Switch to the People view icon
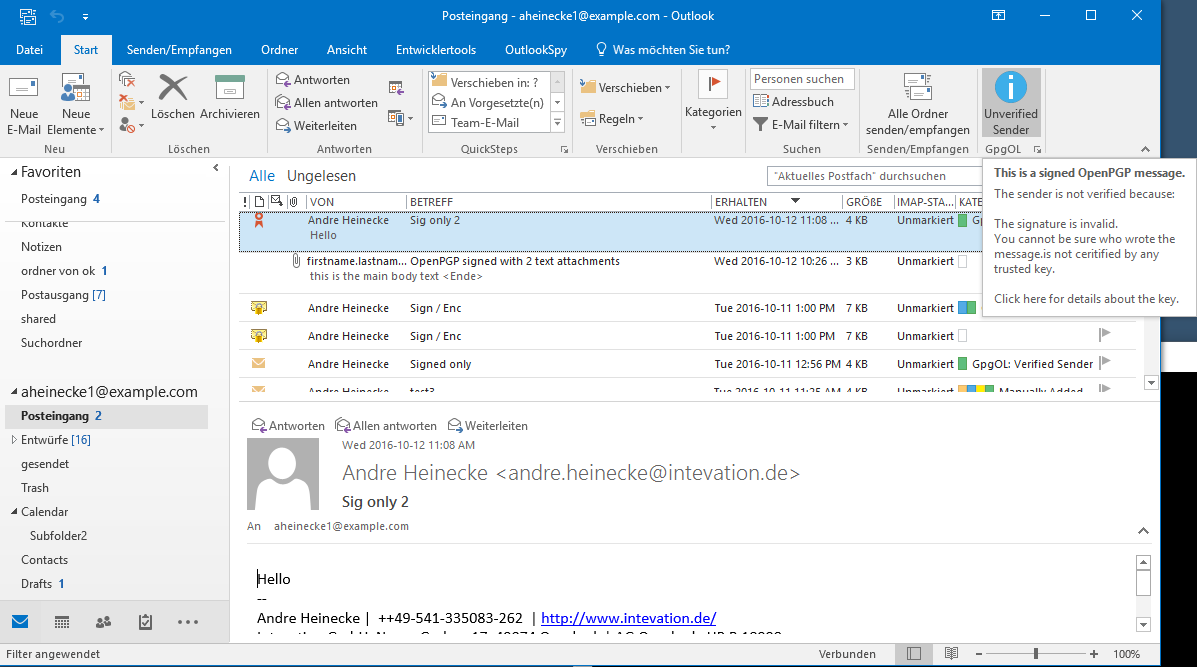 pos(103,622)
